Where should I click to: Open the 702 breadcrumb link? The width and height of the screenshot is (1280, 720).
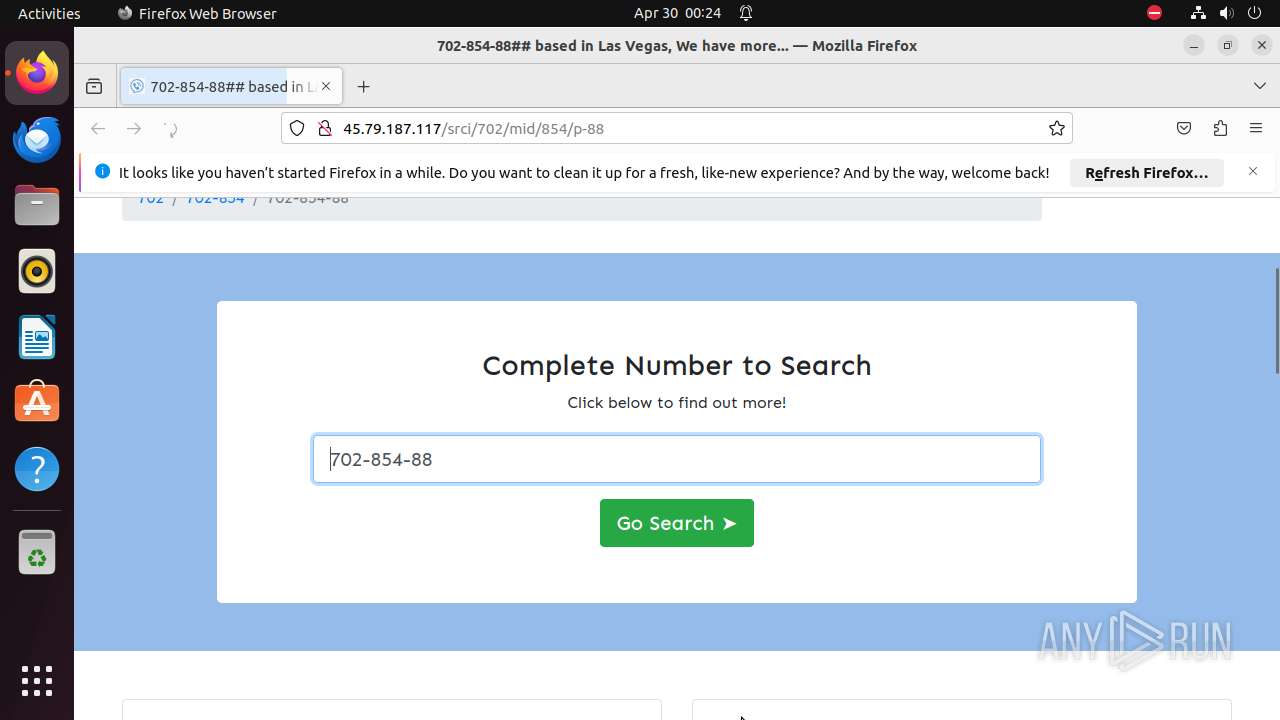[151, 199]
